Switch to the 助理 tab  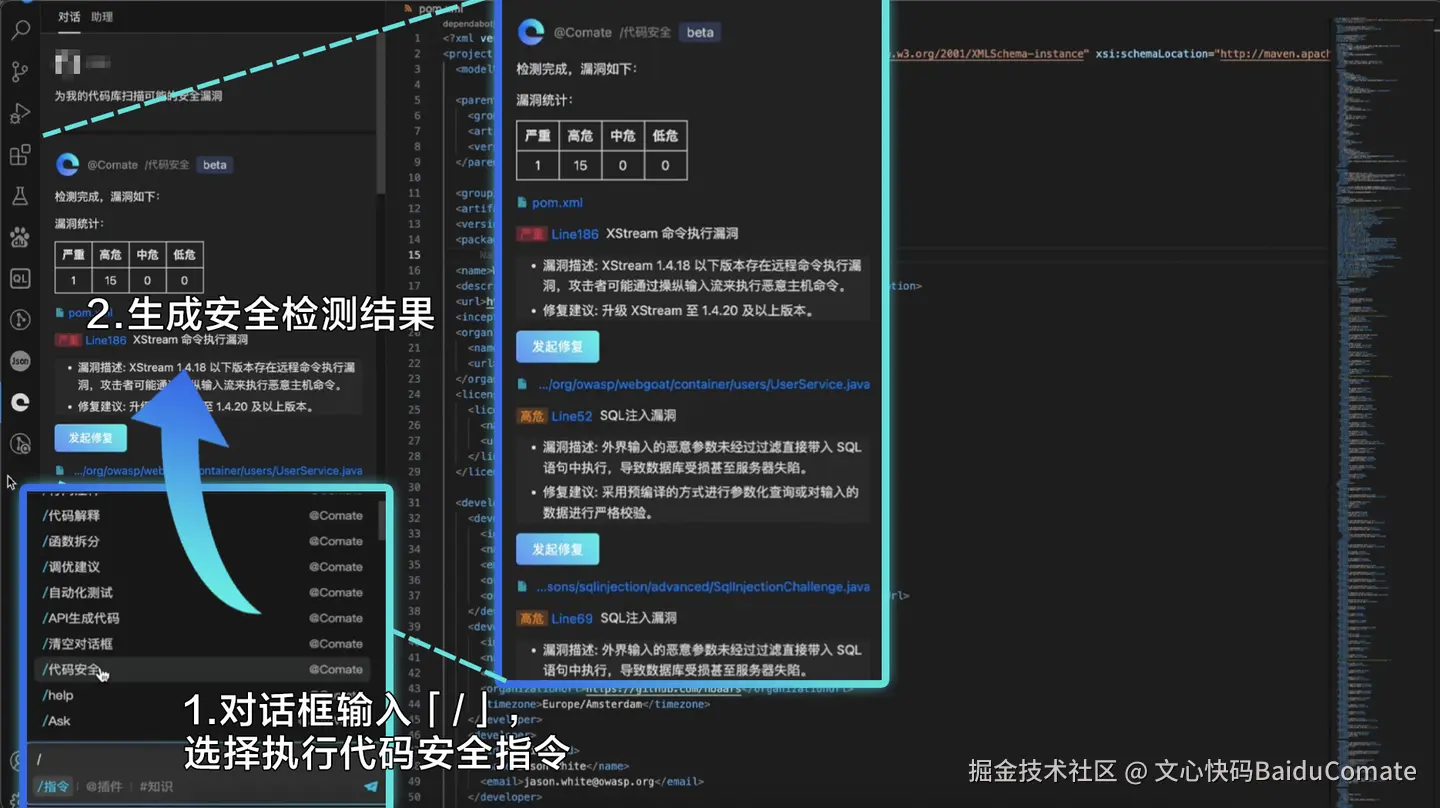(x=102, y=17)
